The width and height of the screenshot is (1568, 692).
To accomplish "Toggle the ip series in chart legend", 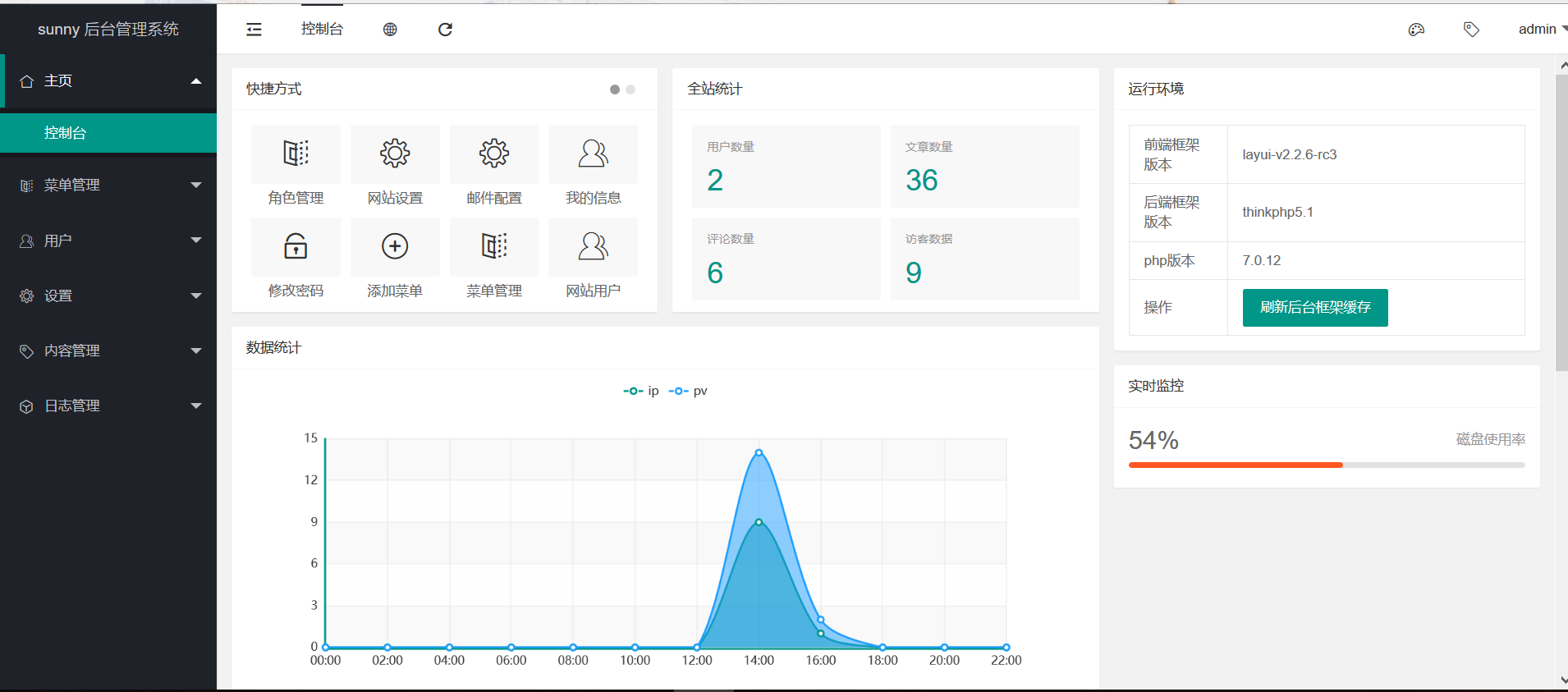I will pyautogui.click(x=641, y=391).
